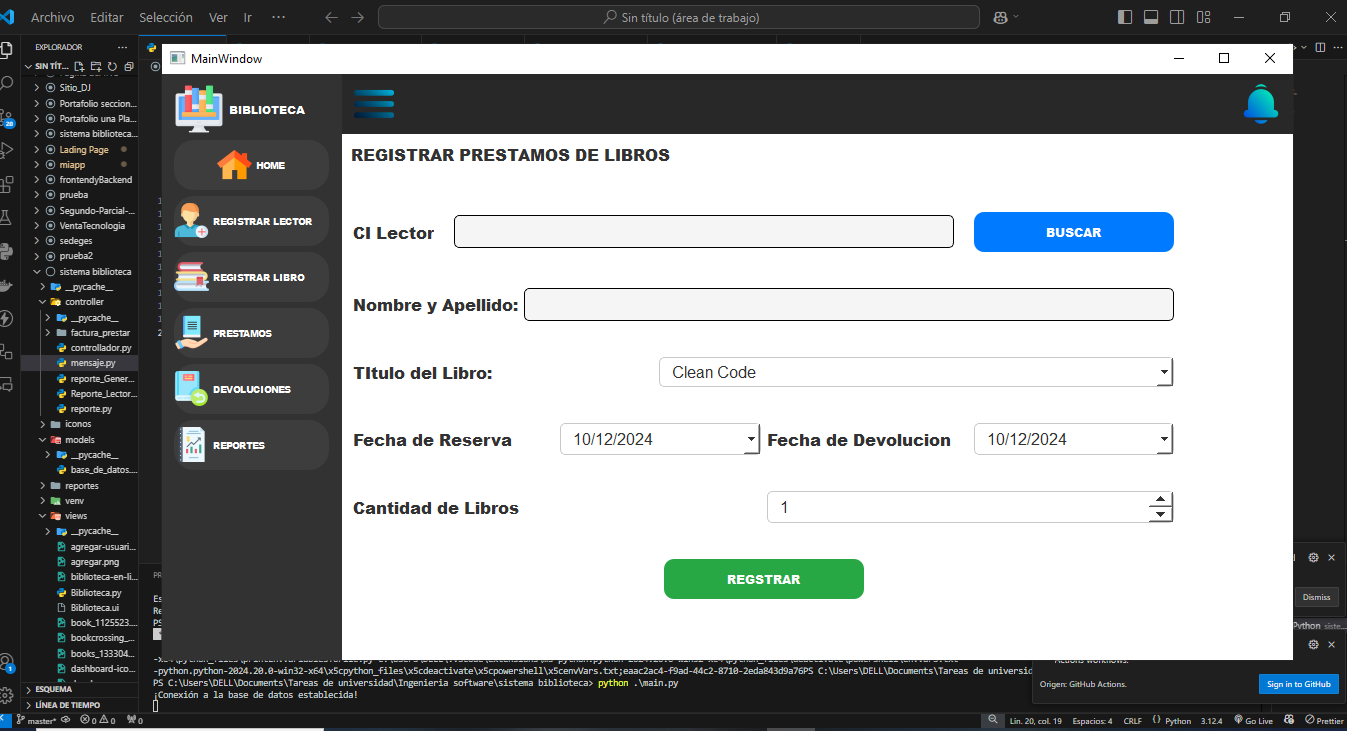Open the Archivo menu in VS Code
This screenshot has width=1347, height=731.
[52, 17]
